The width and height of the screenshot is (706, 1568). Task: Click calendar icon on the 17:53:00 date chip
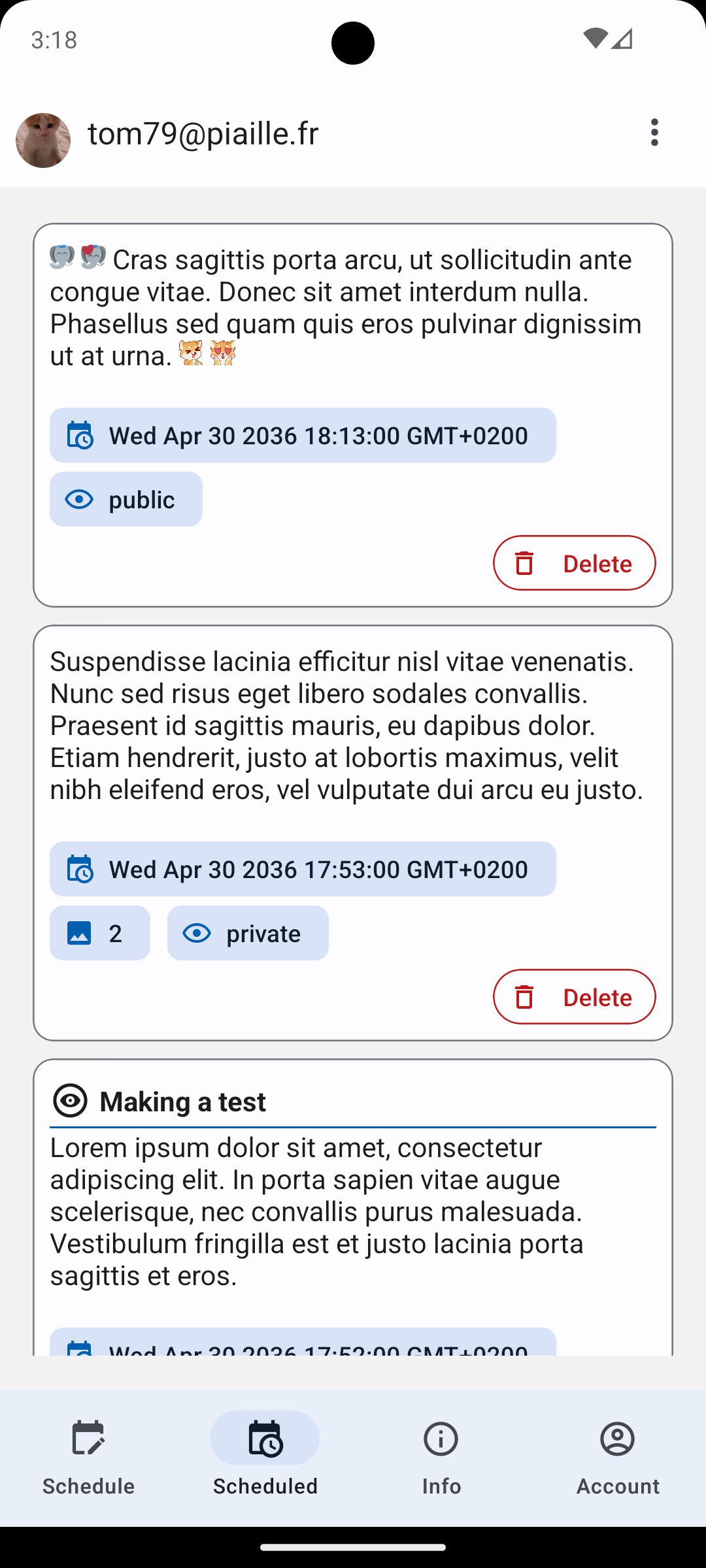[x=80, y=870]
